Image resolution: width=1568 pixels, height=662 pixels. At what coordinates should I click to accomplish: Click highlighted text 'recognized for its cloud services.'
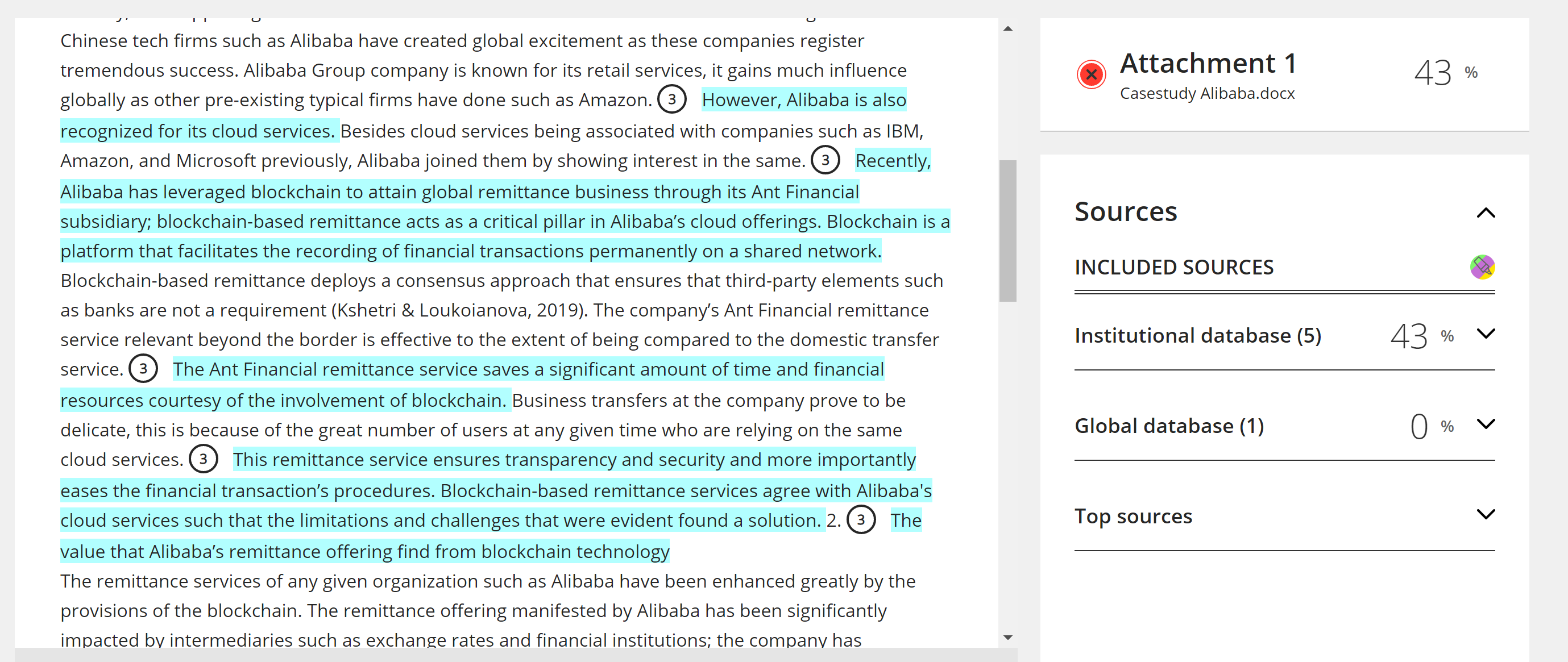click(198, 131)
